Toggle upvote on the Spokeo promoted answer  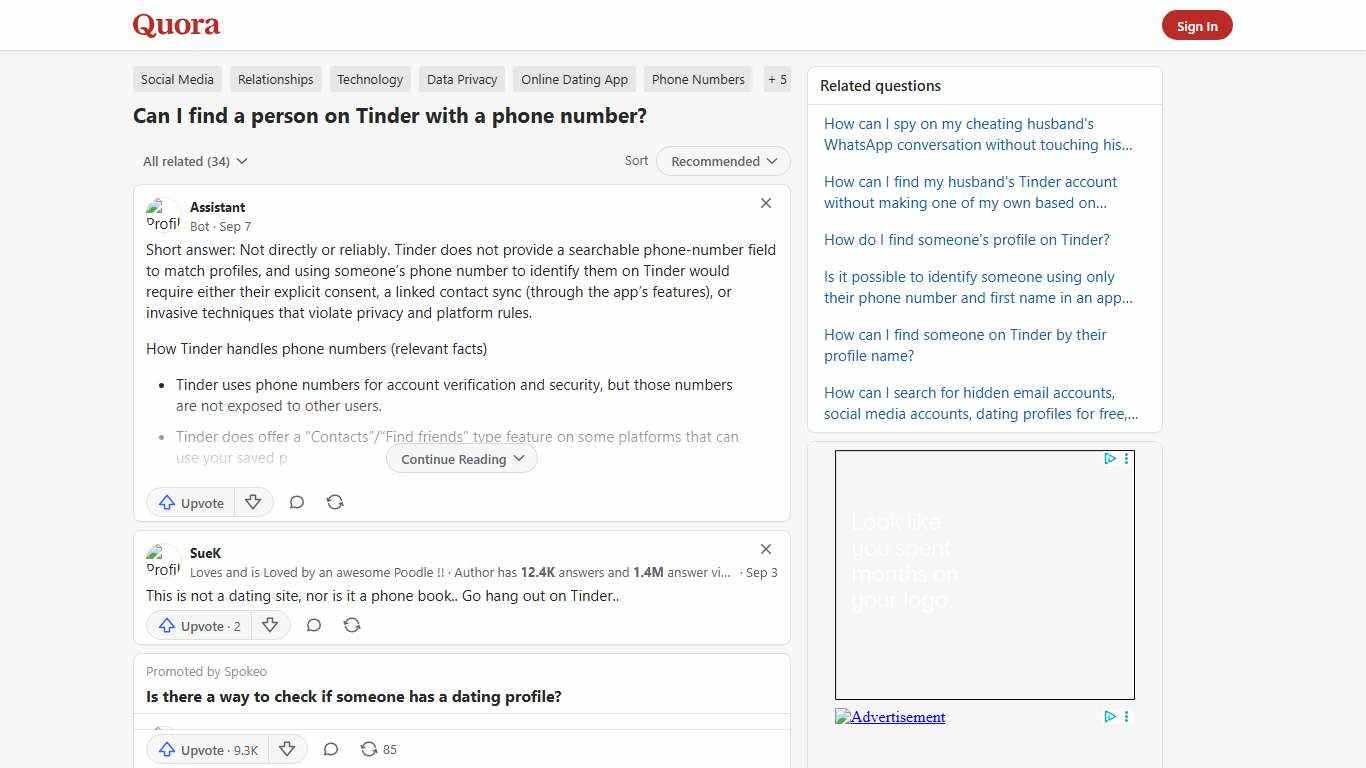click(207, 749)
